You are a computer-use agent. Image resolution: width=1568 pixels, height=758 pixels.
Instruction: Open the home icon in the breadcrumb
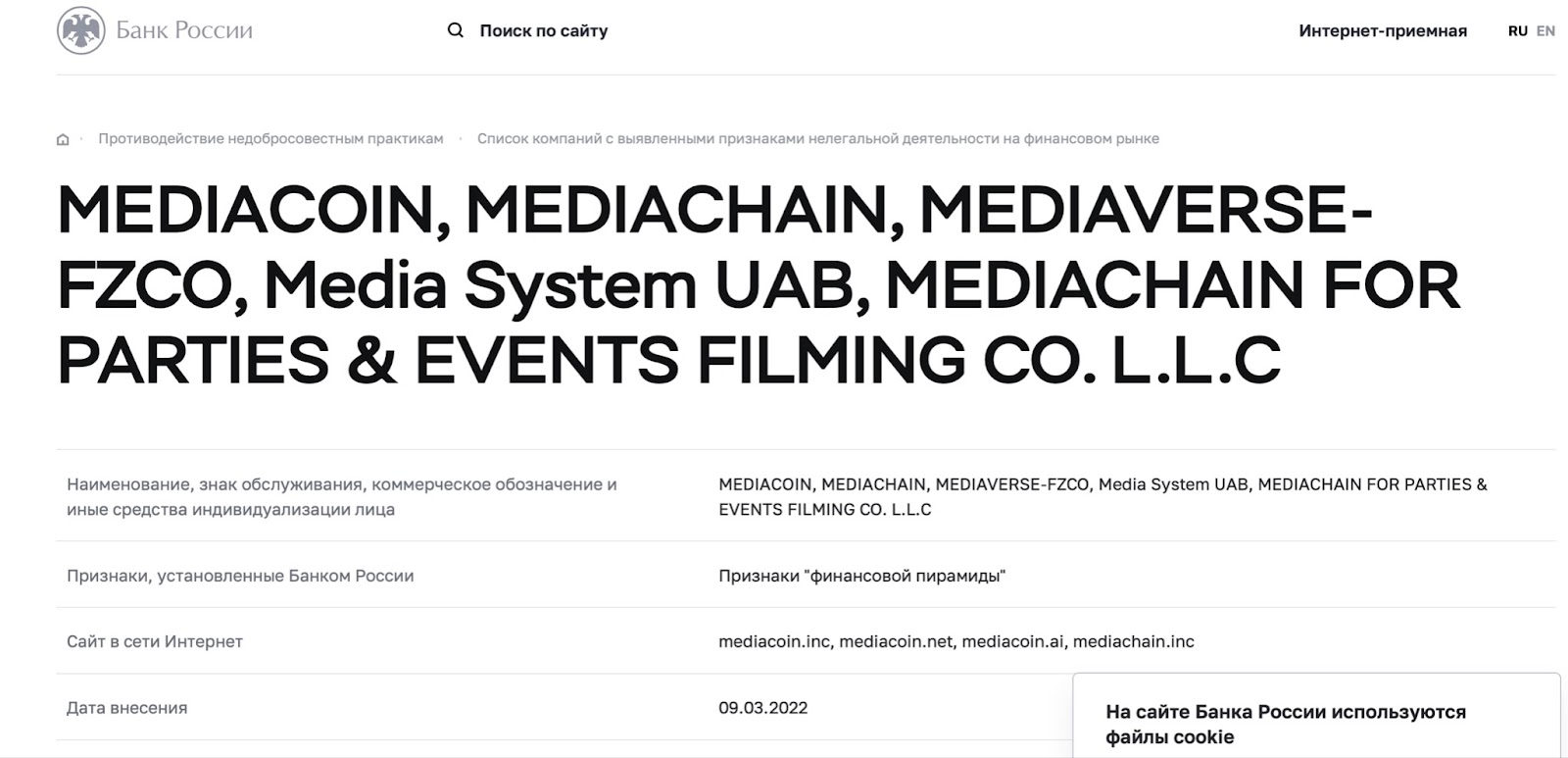click(63, 139)
